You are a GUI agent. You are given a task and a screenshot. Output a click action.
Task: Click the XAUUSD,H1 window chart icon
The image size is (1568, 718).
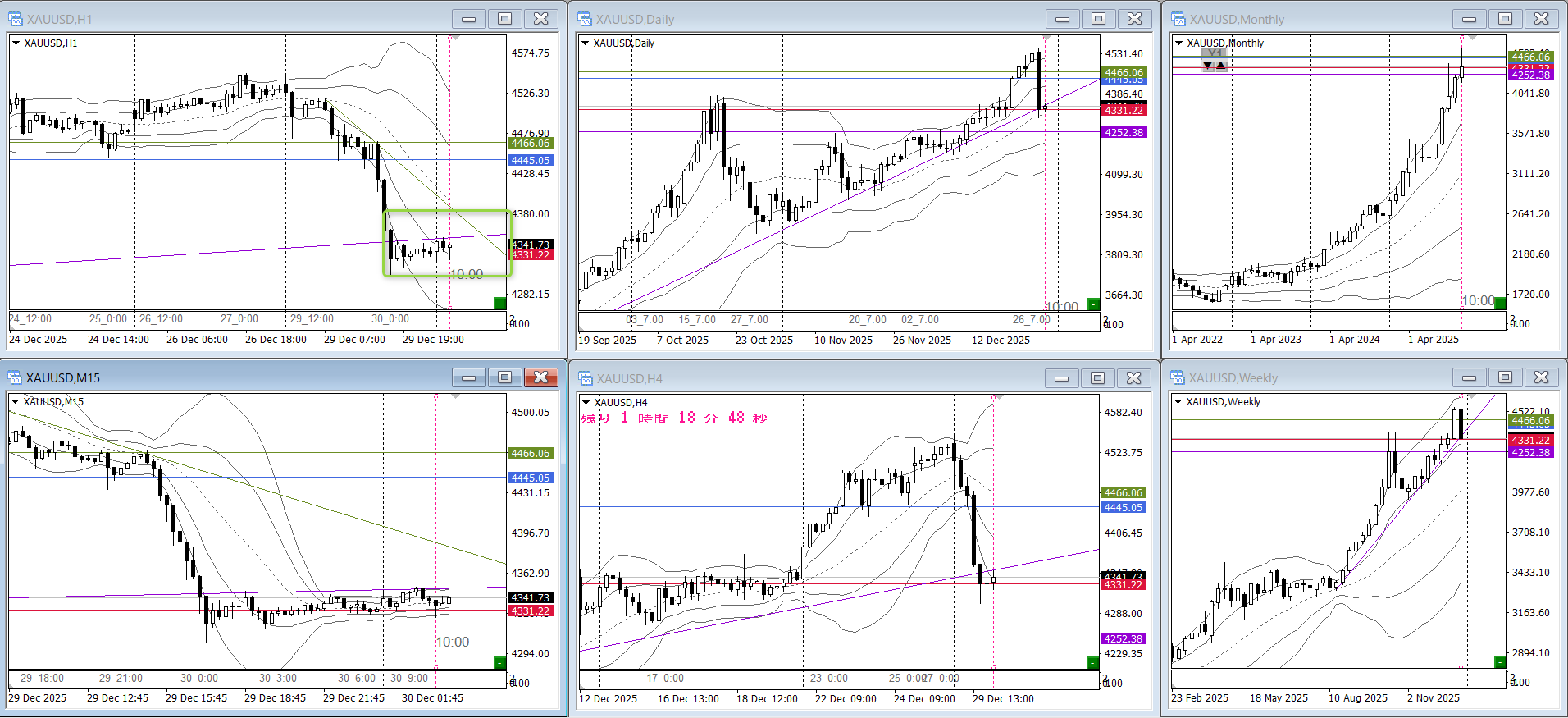(16, 19)
